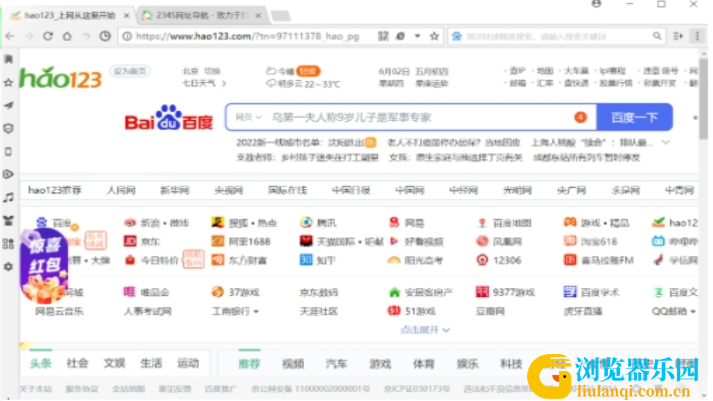Open the QR code icon in address bar

[x=383, y=36]
